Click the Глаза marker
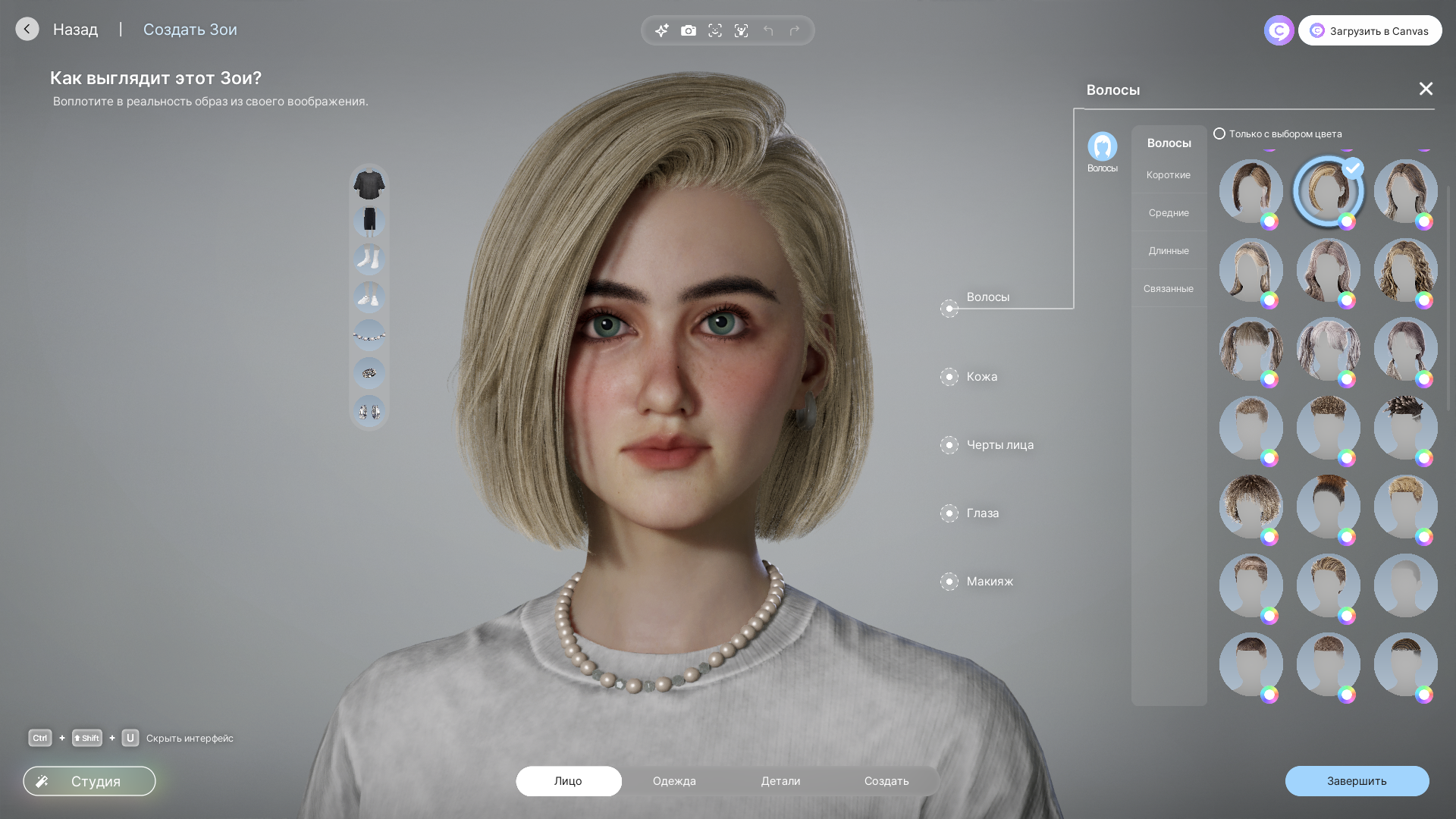The height and width of the screenshot is (819, 1456). (949, 513)
